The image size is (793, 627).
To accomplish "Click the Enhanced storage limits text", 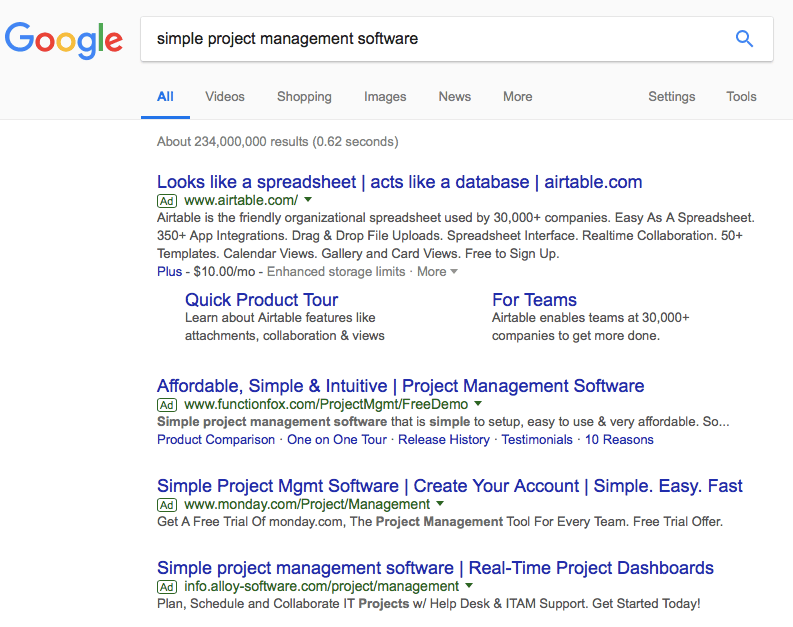I will (336, 272).
